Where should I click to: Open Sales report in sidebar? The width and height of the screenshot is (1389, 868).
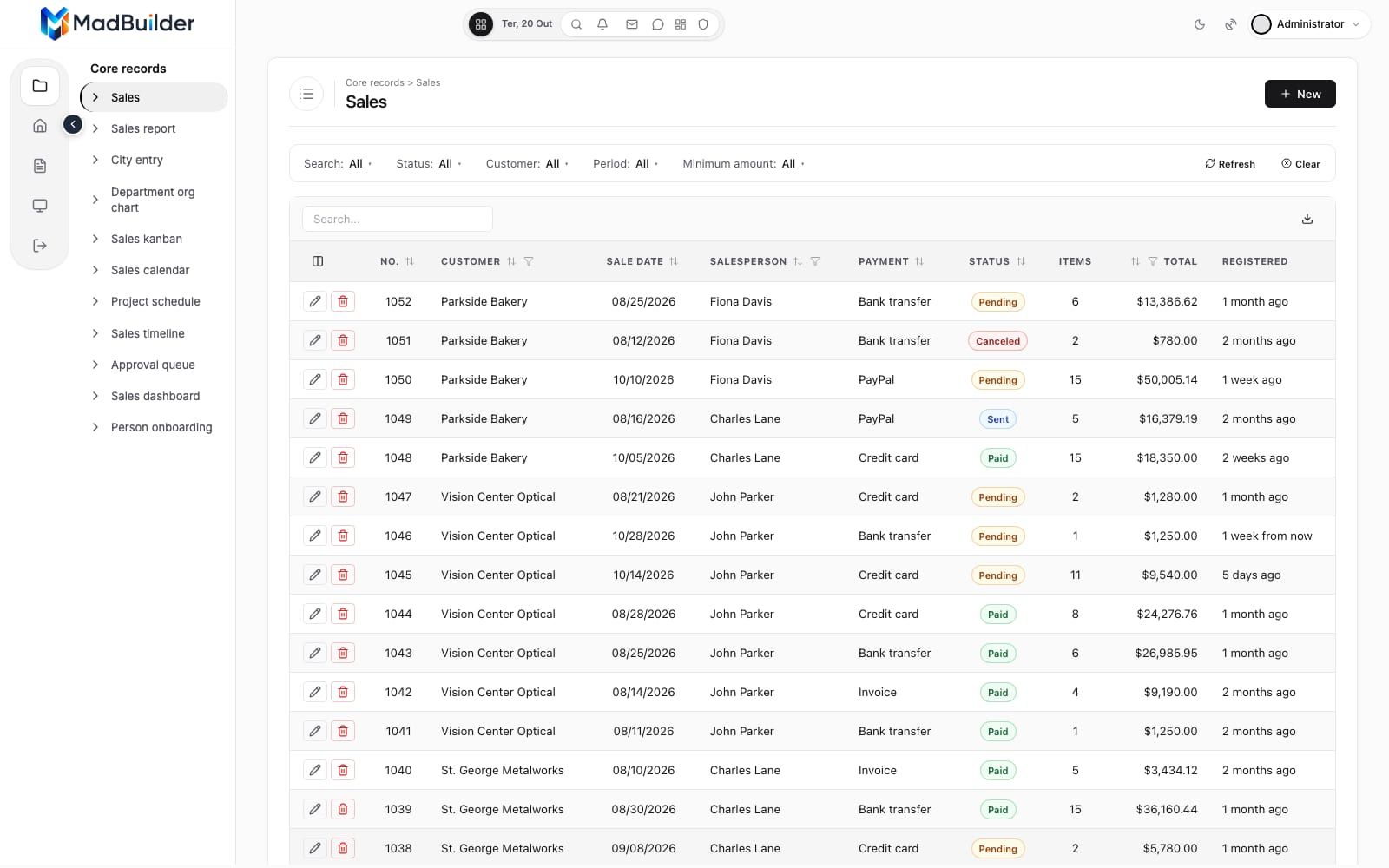[x=143, y=128]
